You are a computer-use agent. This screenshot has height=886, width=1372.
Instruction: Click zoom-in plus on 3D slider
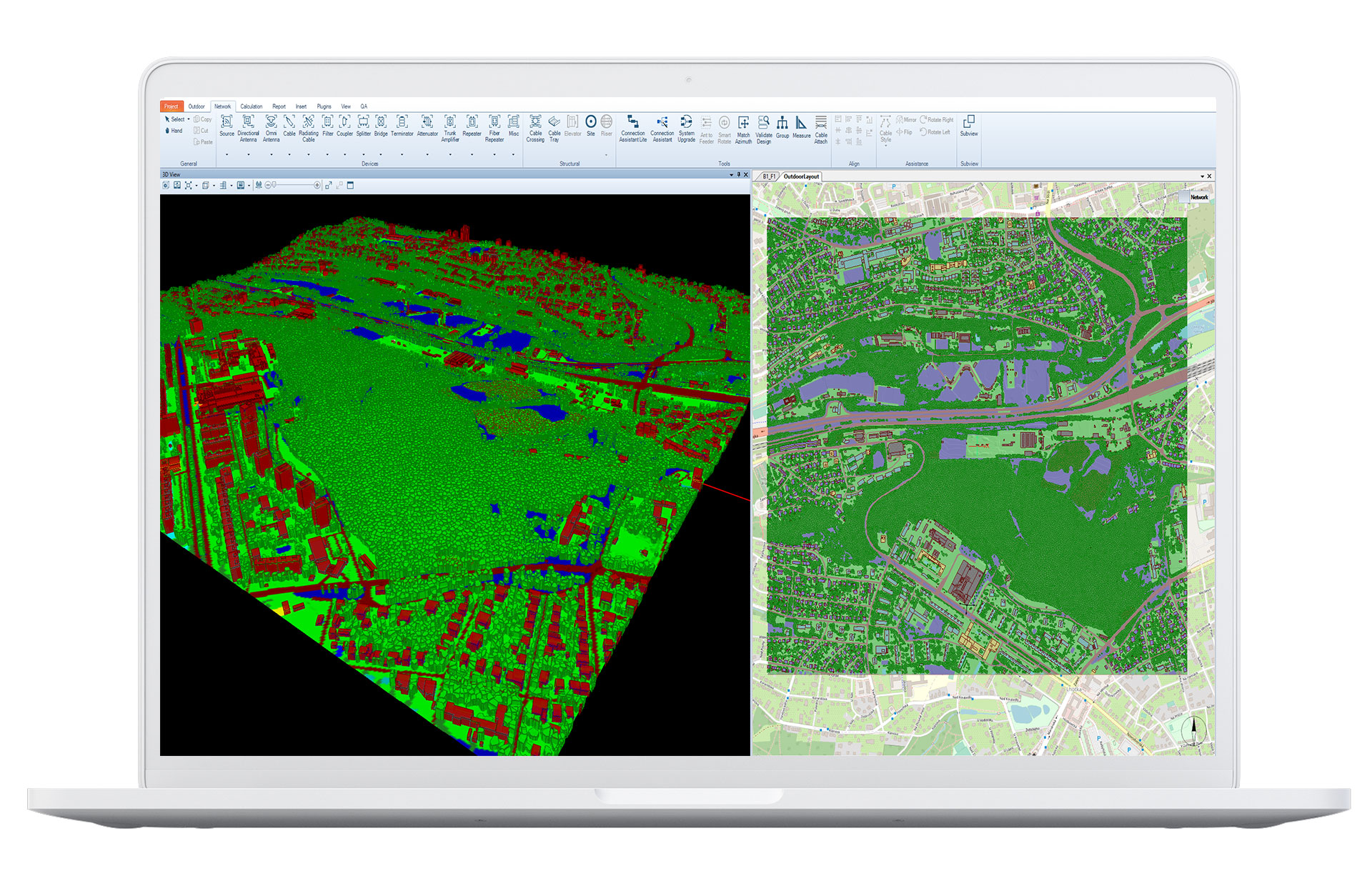(317, 185)
